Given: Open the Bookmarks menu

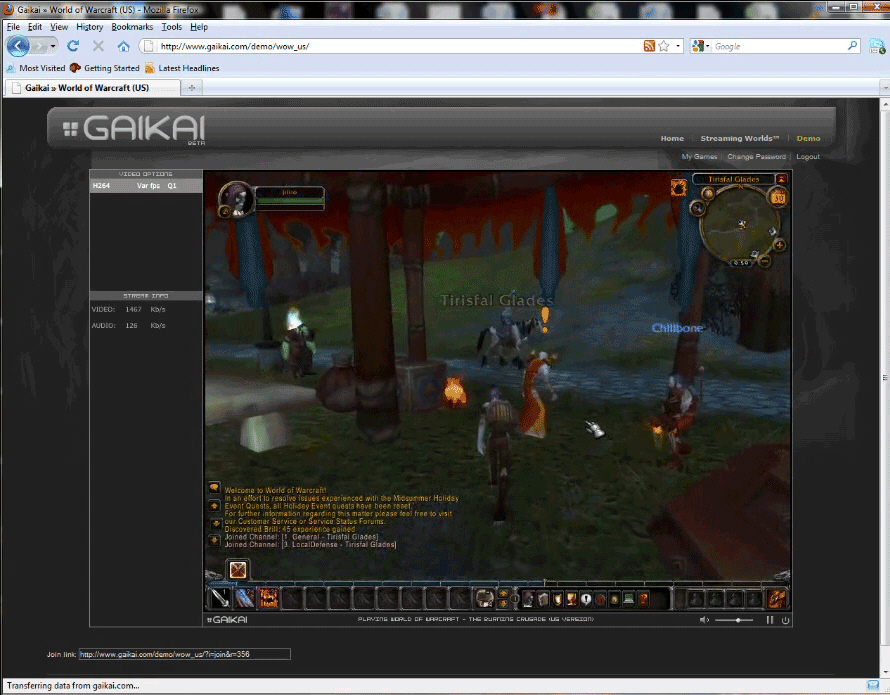Looking at the screenshot, I should click(130, 27).
